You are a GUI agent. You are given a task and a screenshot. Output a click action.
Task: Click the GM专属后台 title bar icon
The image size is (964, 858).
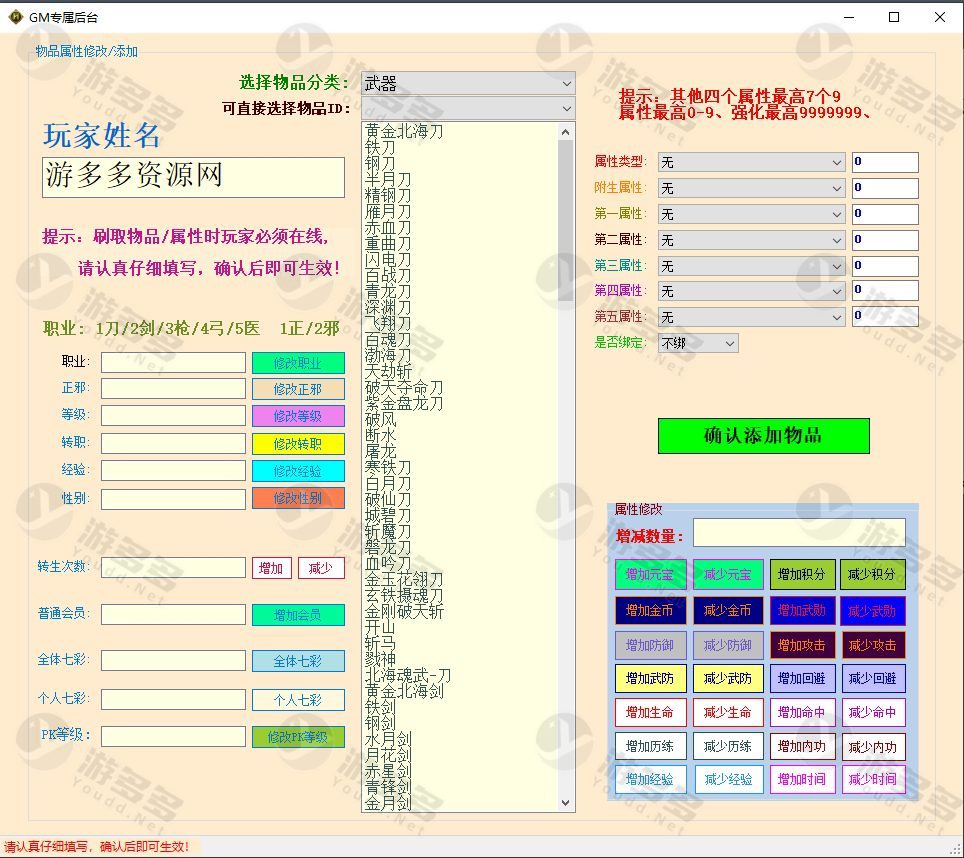pos(15,17)
